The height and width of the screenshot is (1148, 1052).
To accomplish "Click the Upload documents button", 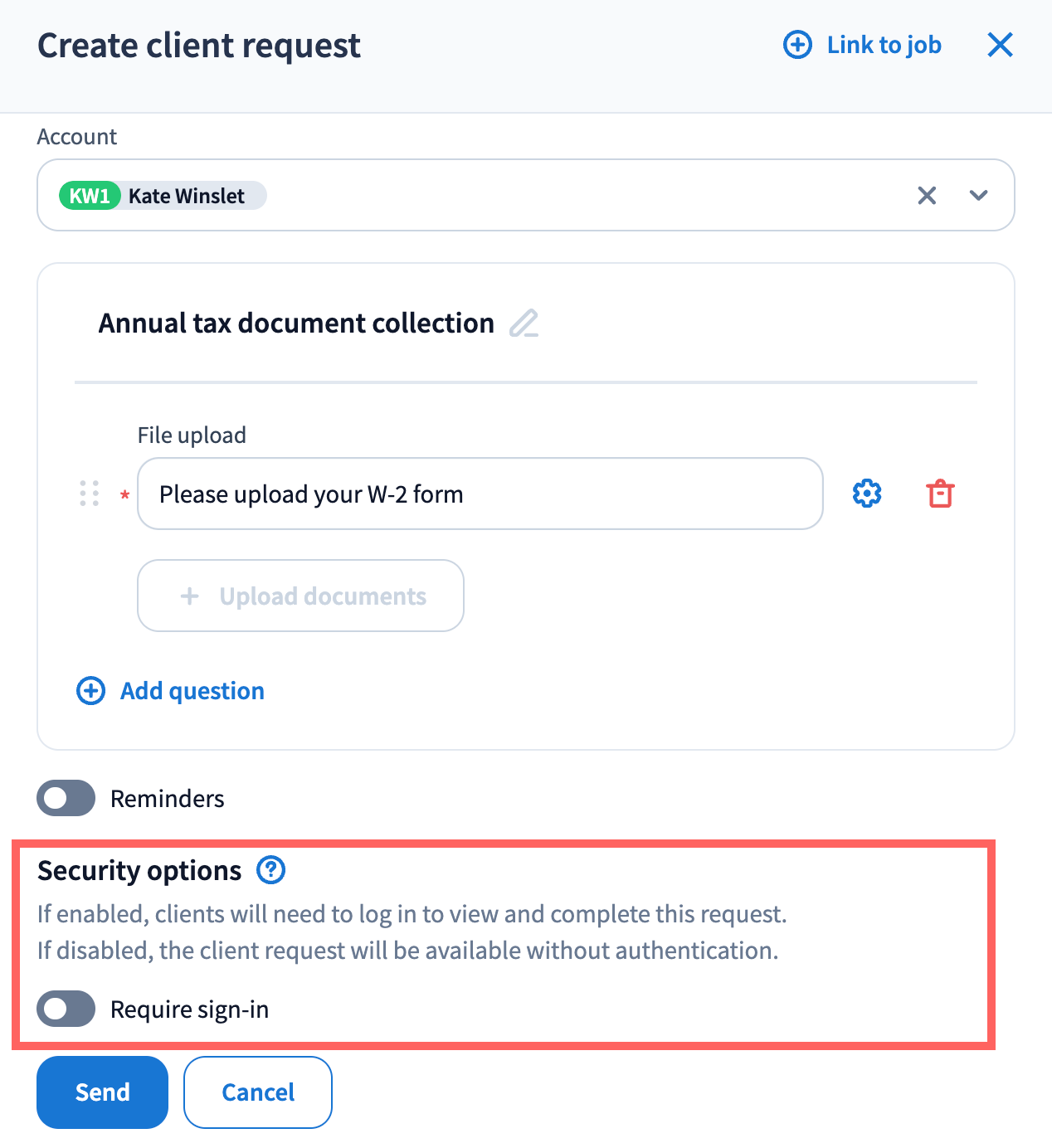I will [x=300, y=596].
